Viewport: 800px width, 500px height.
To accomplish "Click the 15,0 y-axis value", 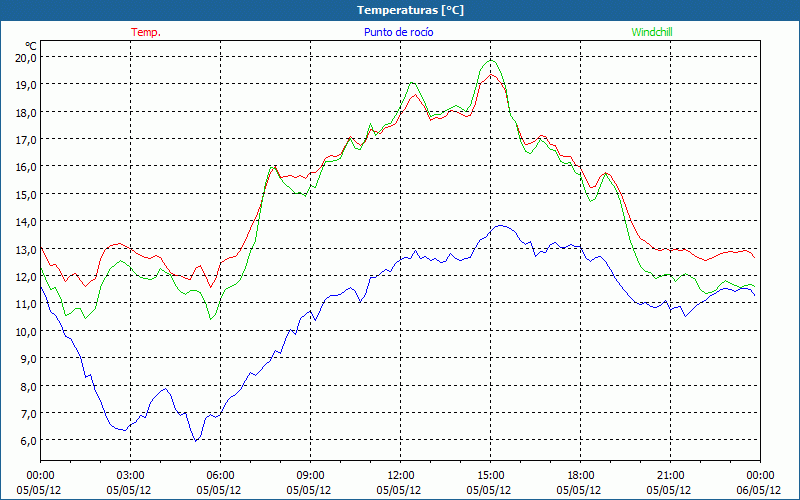I will click(x=26, y=194).
